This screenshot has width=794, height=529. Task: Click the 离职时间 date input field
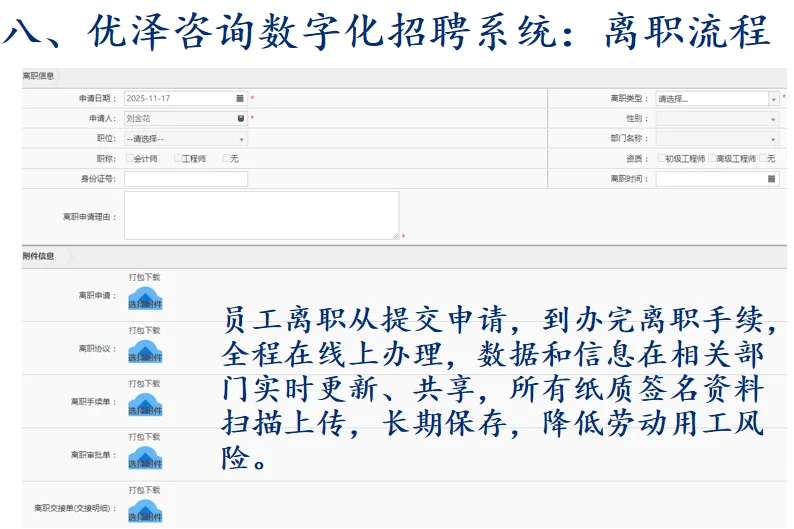[x=717, y=179]
